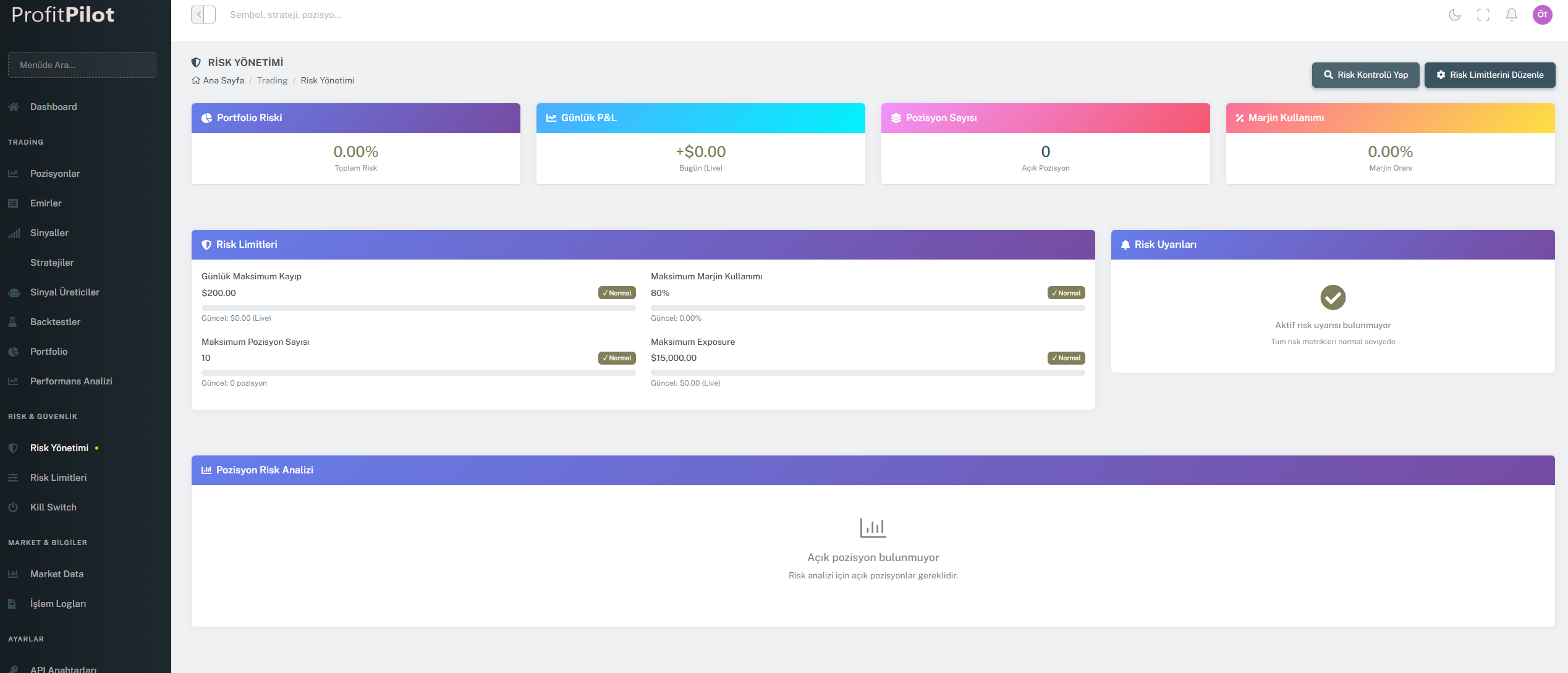Open Pozisyonlar menu item
The width and height of the screenshot is (1568, 673).
pyautogui.click(x=55, y=174)
